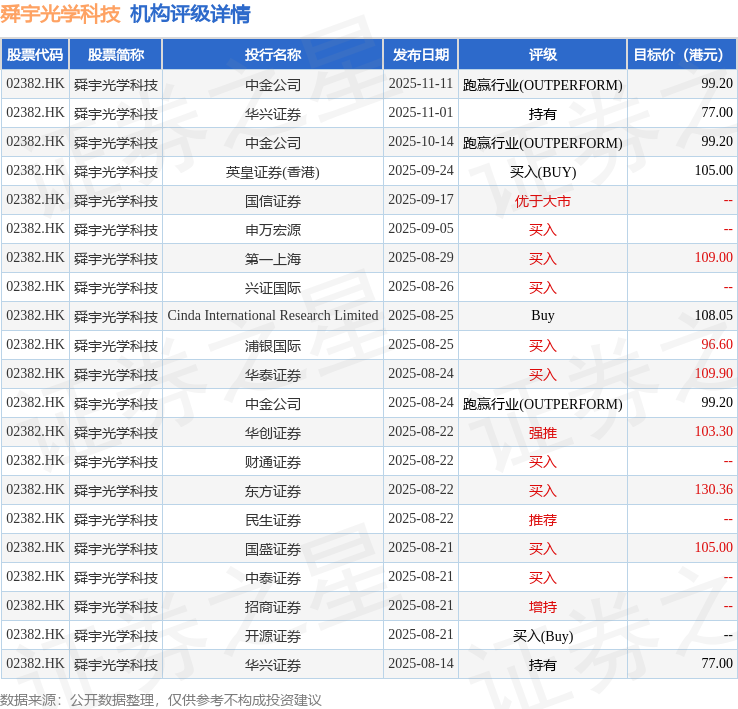
Task: Select the 国盛证券 cell
Action: coord(273,549)
